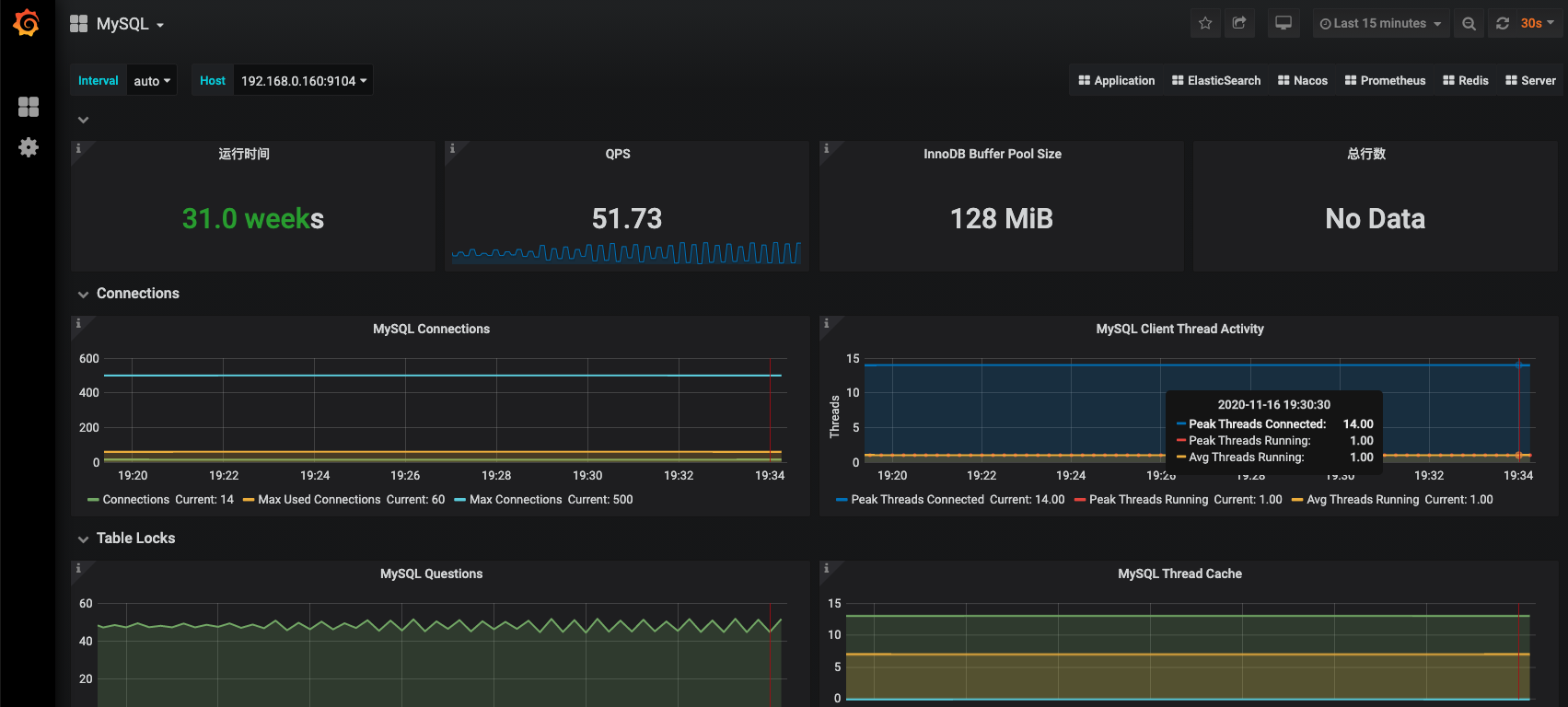Open the ElasticSearch dashboard link
Image resolution: width=1568 pixels, height=707 pixels.
pyautogui.click(x=1216, y=81)
